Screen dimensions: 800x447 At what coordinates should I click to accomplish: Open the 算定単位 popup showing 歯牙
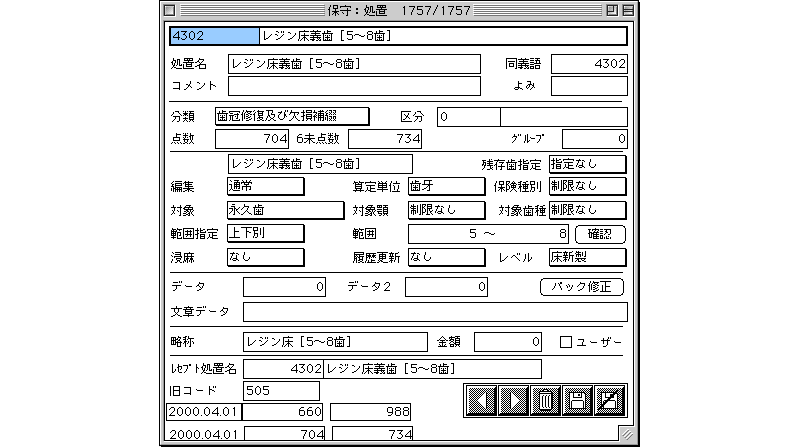point(446,186)
